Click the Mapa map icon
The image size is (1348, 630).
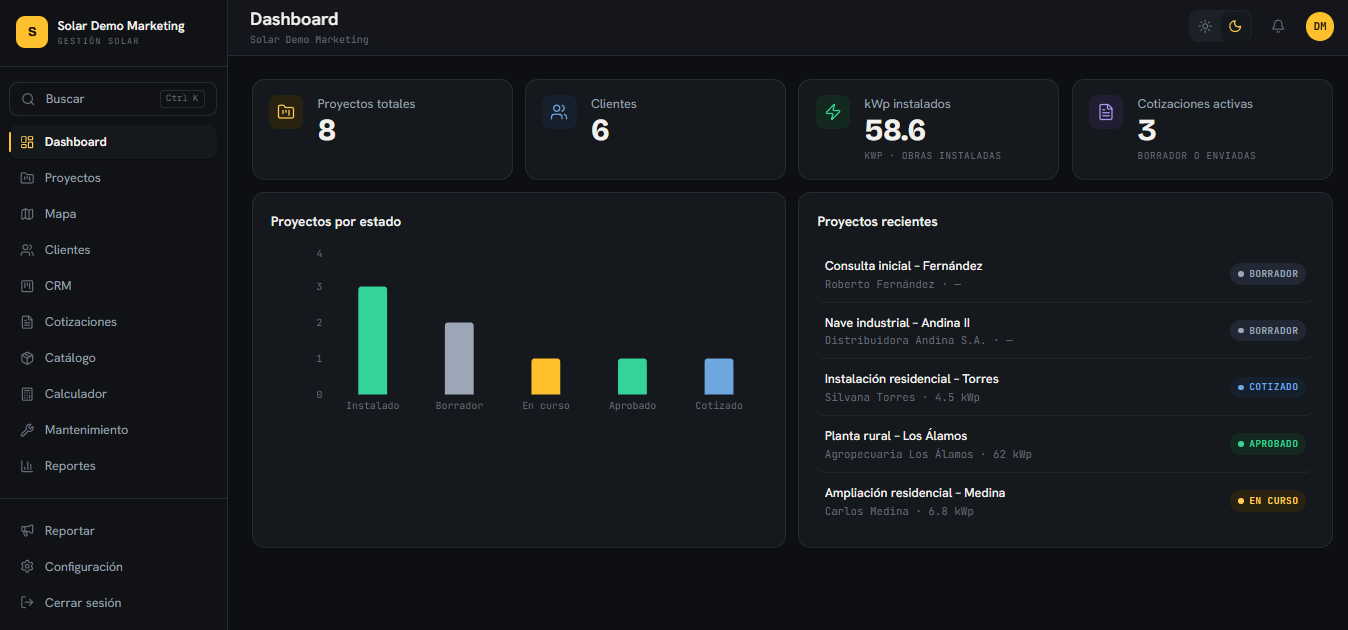tap(27, 214)
